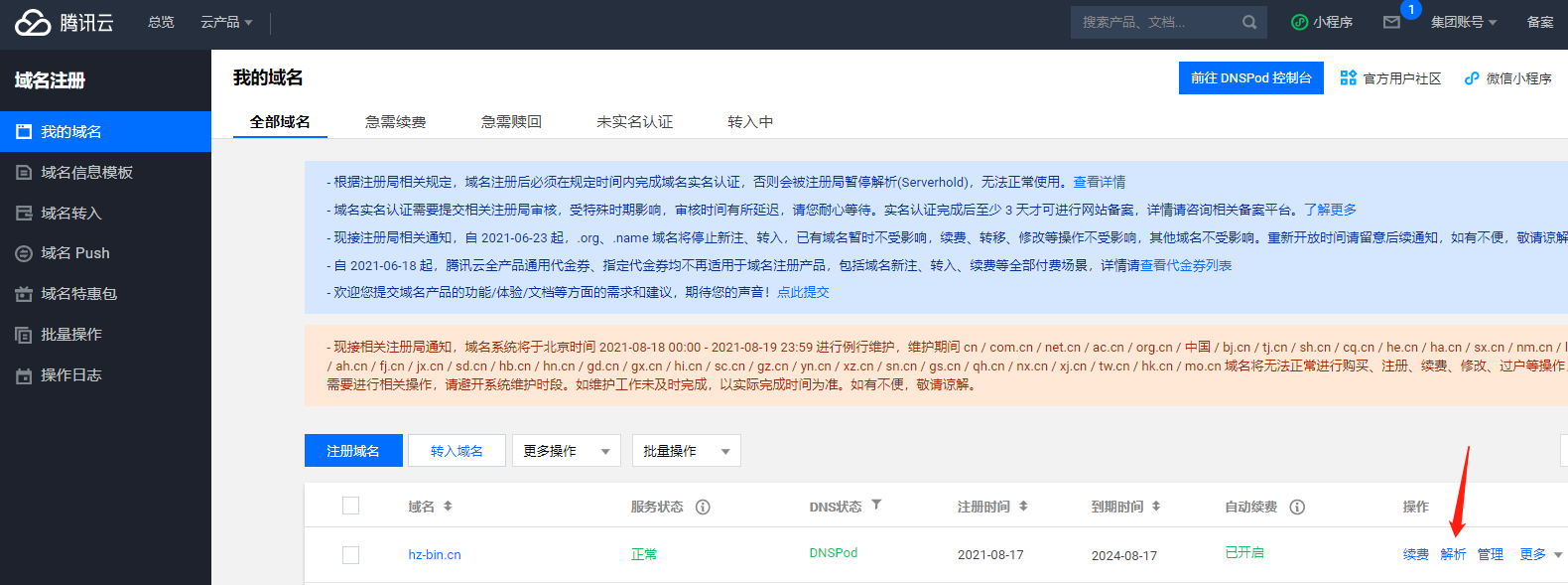Viewport: 1568px width, 585px height.
Task: Click the 微信小程序 link icon
Action: pos(1472,78)
